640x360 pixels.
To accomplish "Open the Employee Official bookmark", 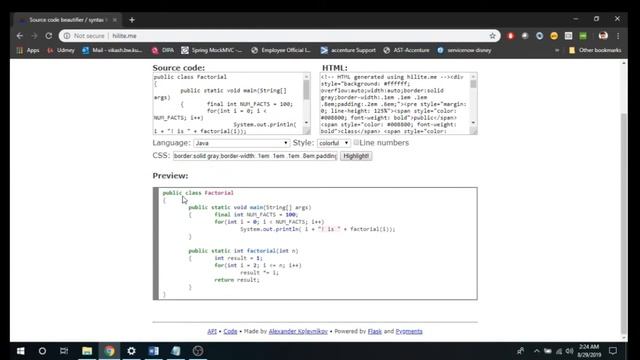I will (x=281, y=50).
